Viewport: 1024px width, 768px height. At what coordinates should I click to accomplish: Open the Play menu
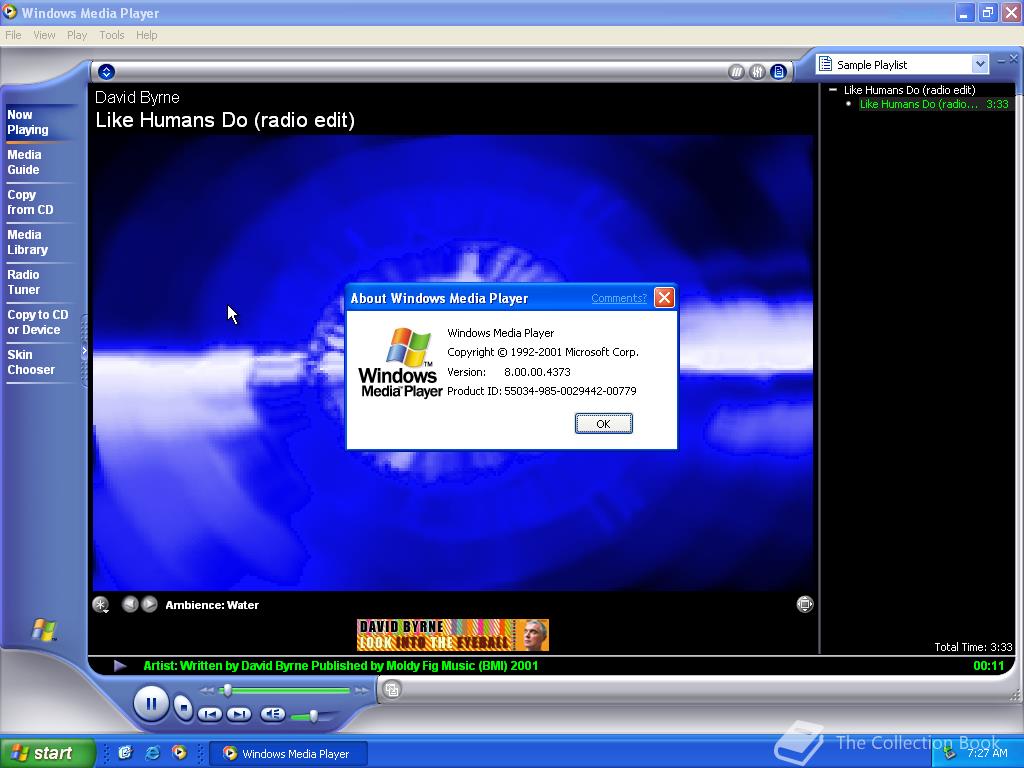point(76,35)
